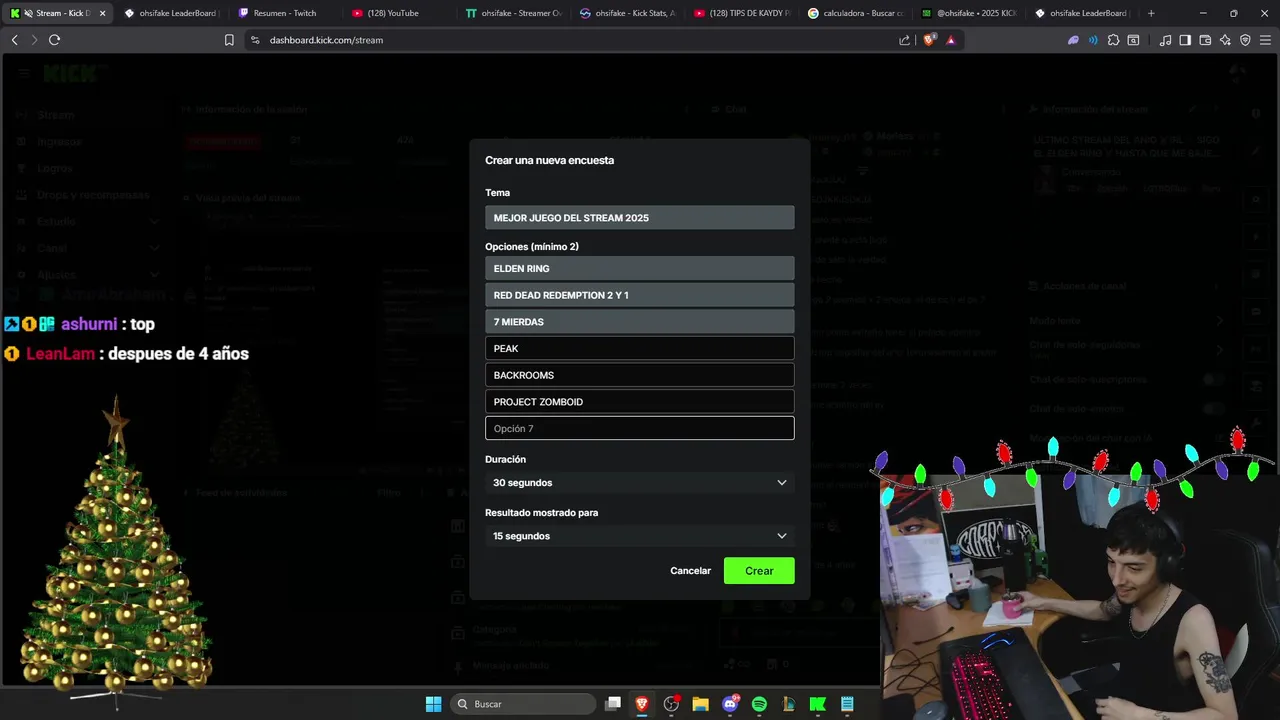
Task: Click the 7 MIERDAS option field
Action: [x=640, y=322]
